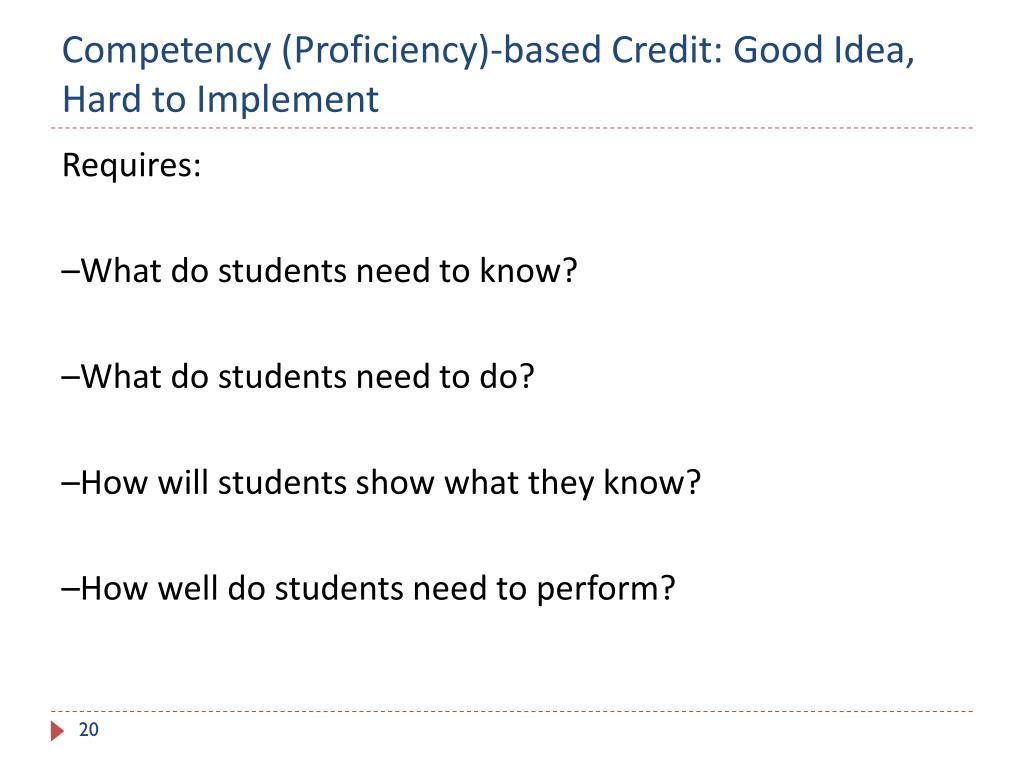Click the words 'Good Idea,' in title
Screen dimensions: 1024x768
pyautogui.click(x=824, y=51)
